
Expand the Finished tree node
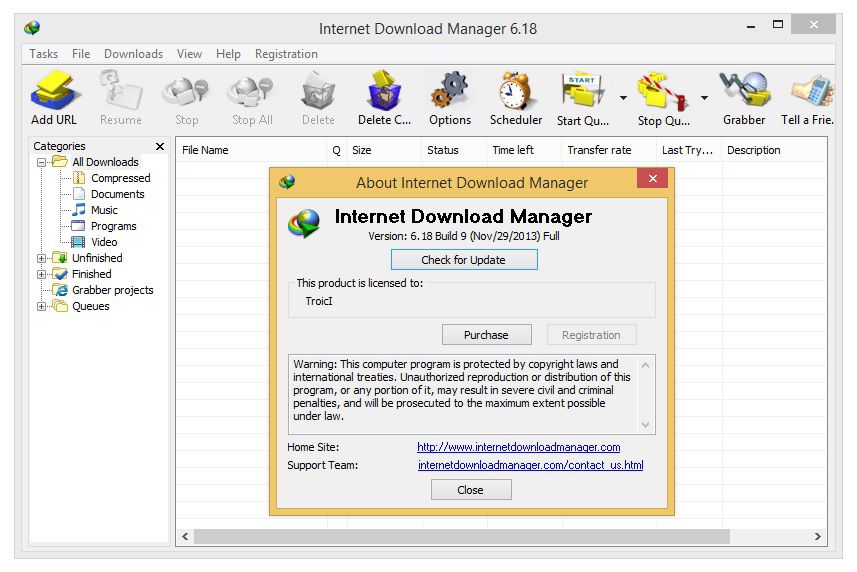click(x=41, y=274)
